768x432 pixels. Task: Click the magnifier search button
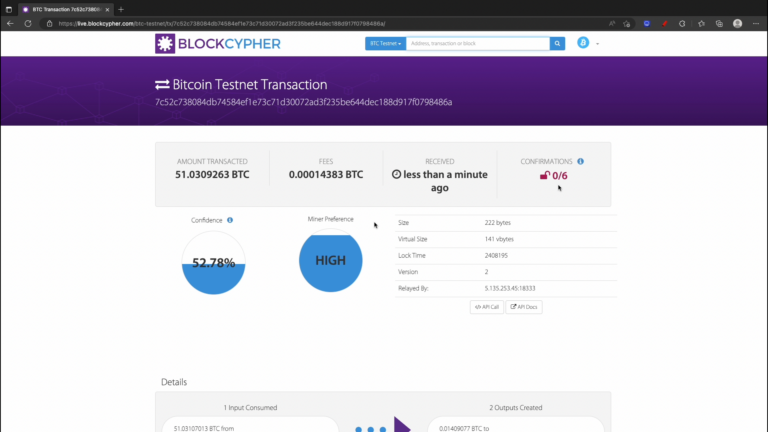tap(557, 44)
